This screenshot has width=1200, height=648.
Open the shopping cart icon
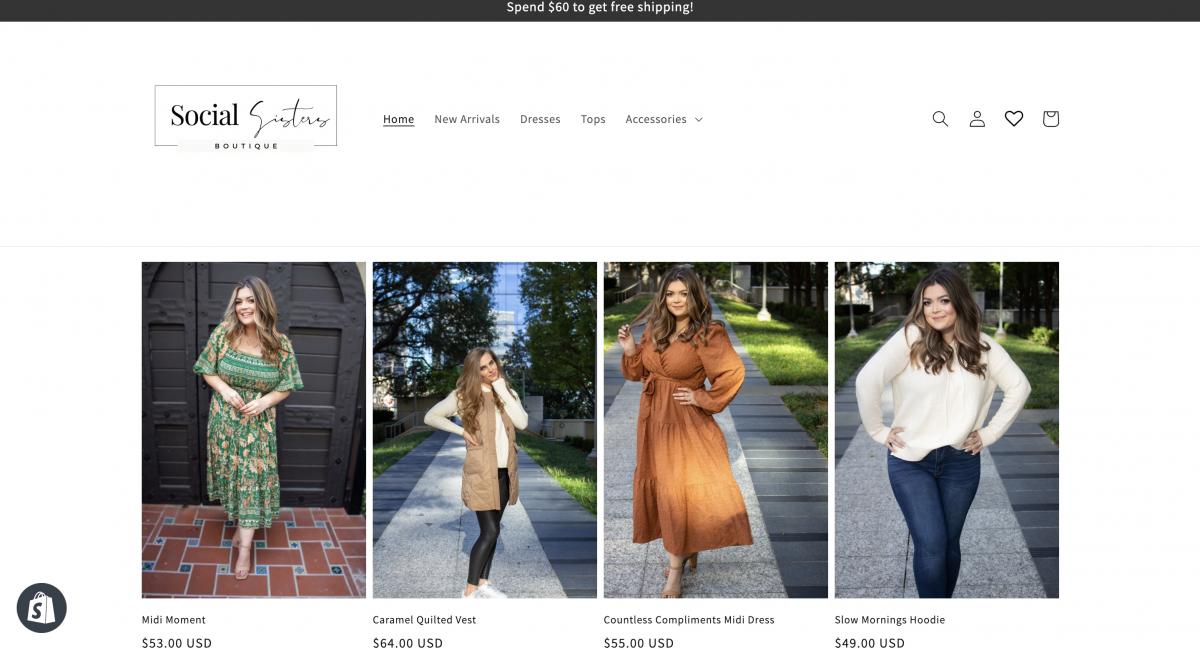[1050, 119]
